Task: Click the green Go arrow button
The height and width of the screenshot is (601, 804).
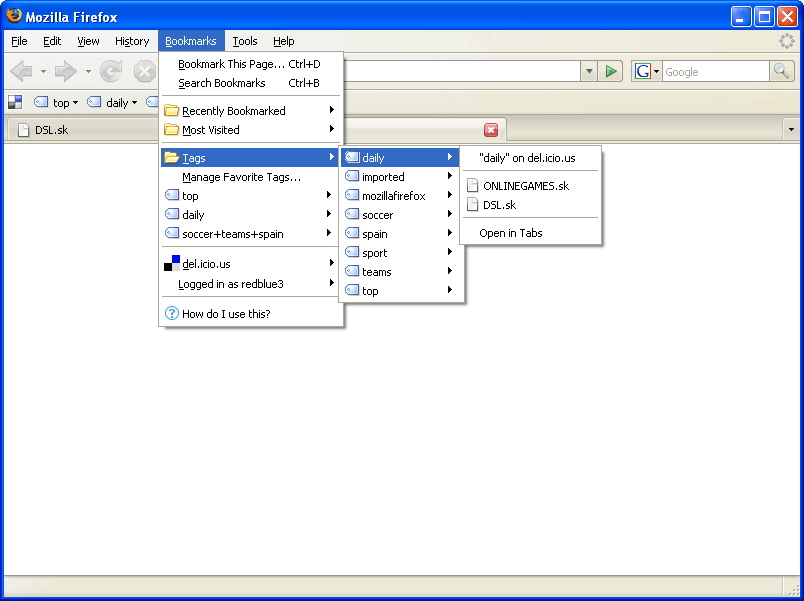Action: tap(610, 71)
